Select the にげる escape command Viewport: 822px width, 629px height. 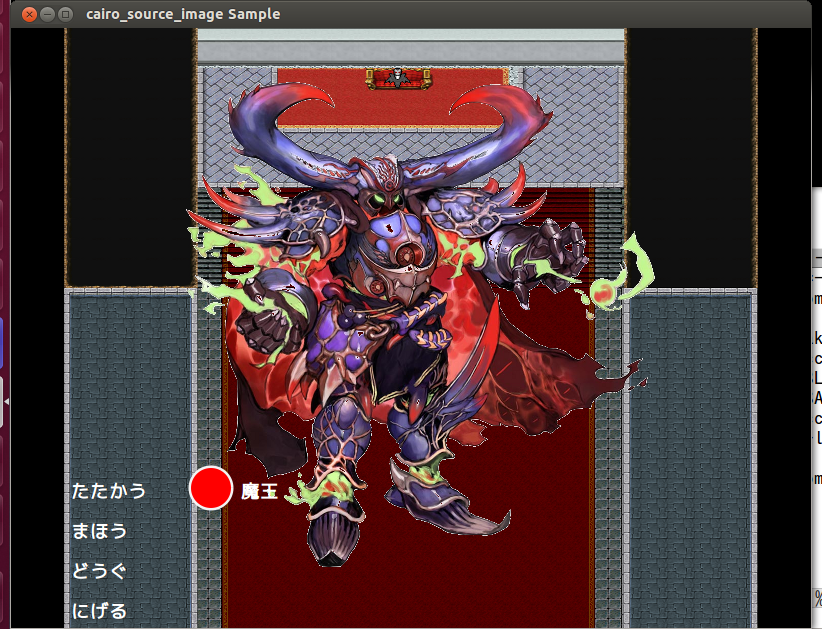[100, 611]
